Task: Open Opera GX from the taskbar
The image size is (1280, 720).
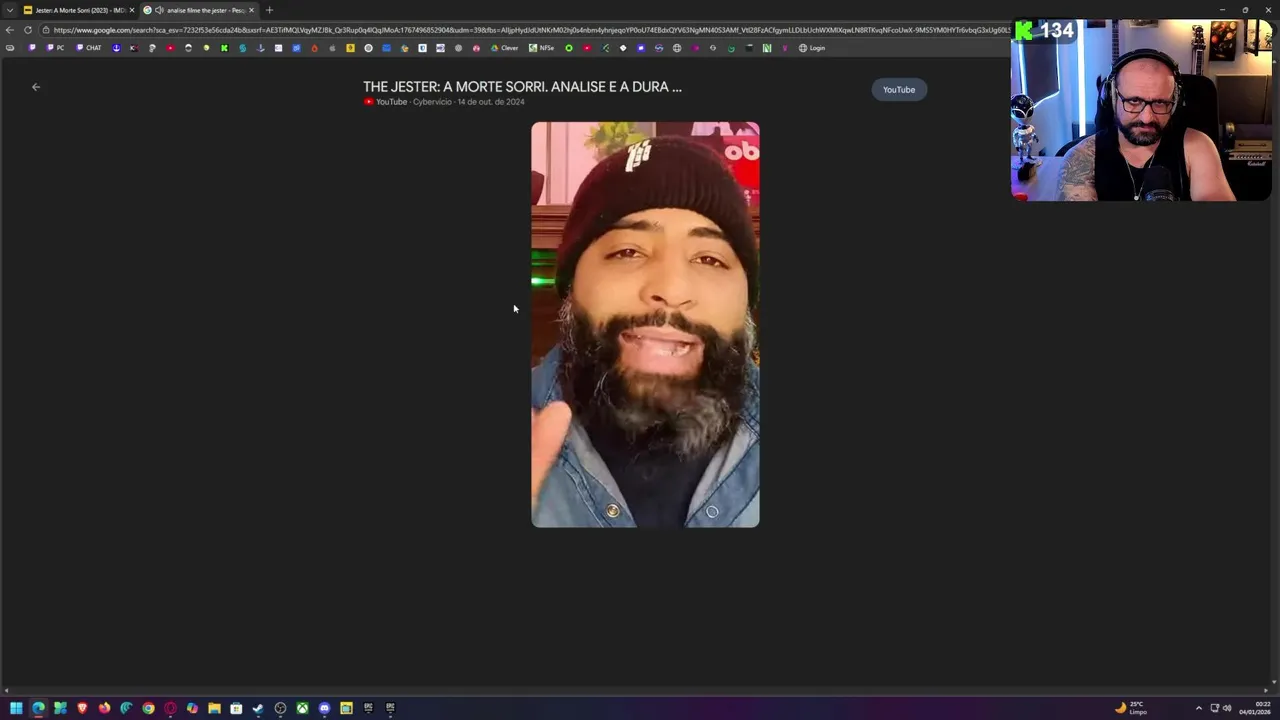Action: (x=170, y=708)
